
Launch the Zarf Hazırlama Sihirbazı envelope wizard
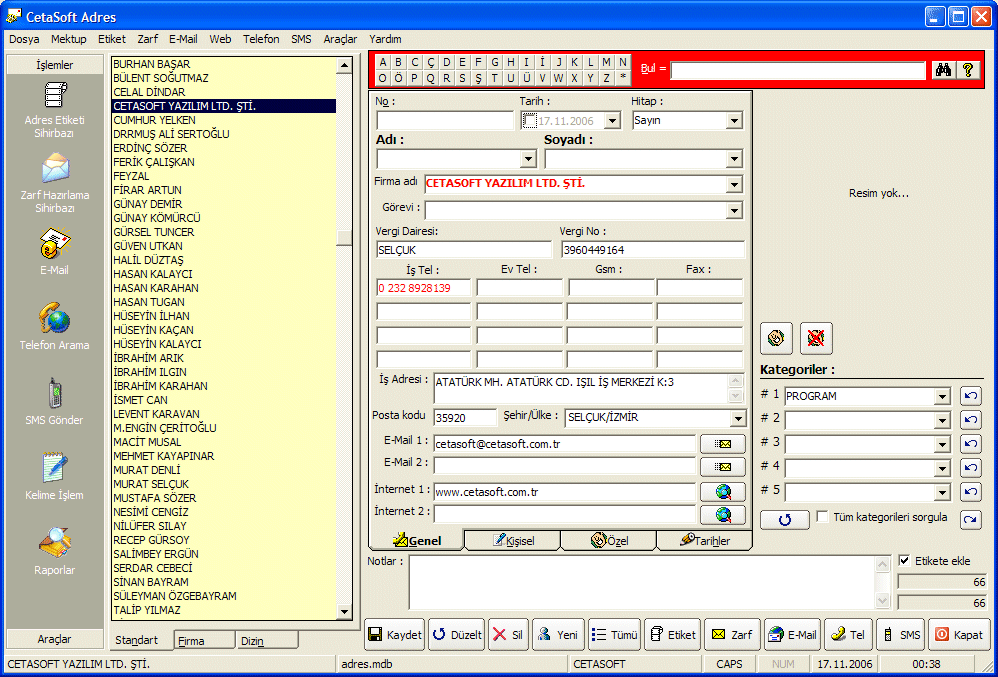coord(55,183)
